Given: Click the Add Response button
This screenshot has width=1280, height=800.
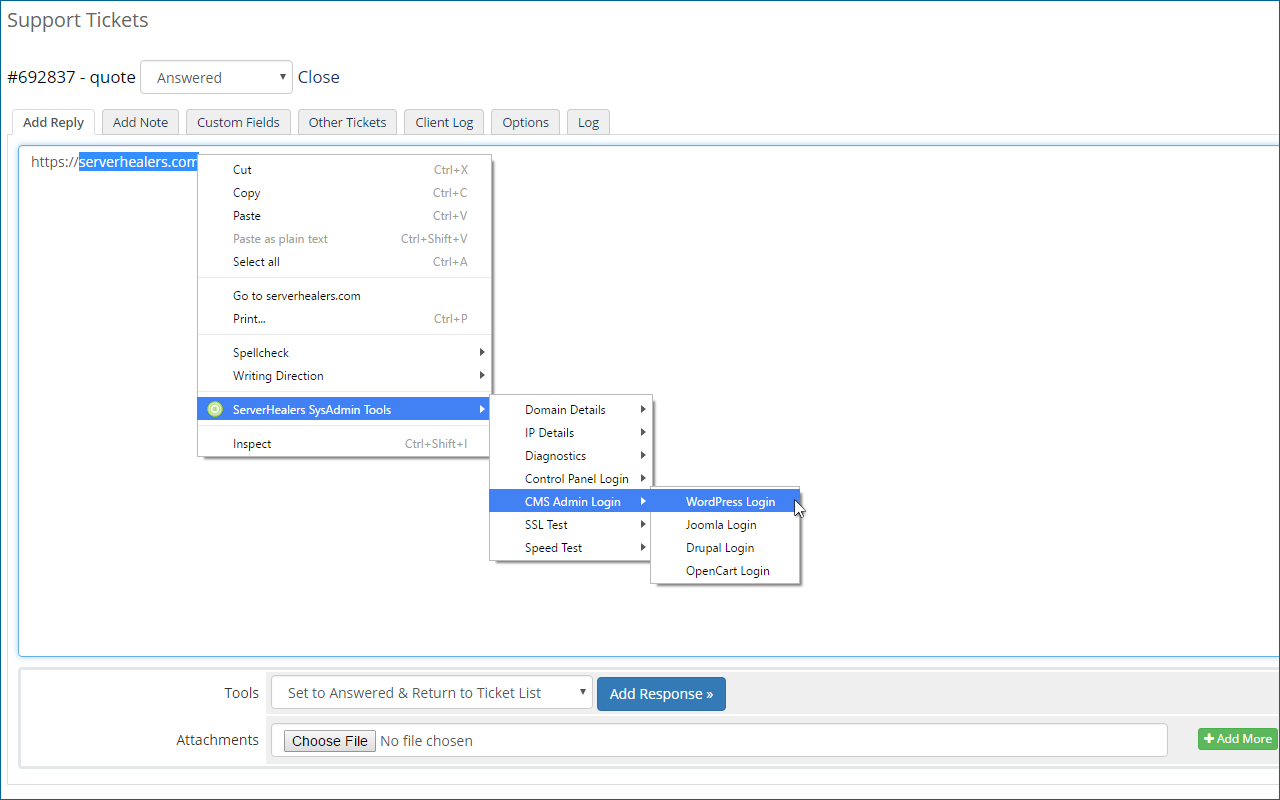Looking at the screenshot, I should 661,693.
